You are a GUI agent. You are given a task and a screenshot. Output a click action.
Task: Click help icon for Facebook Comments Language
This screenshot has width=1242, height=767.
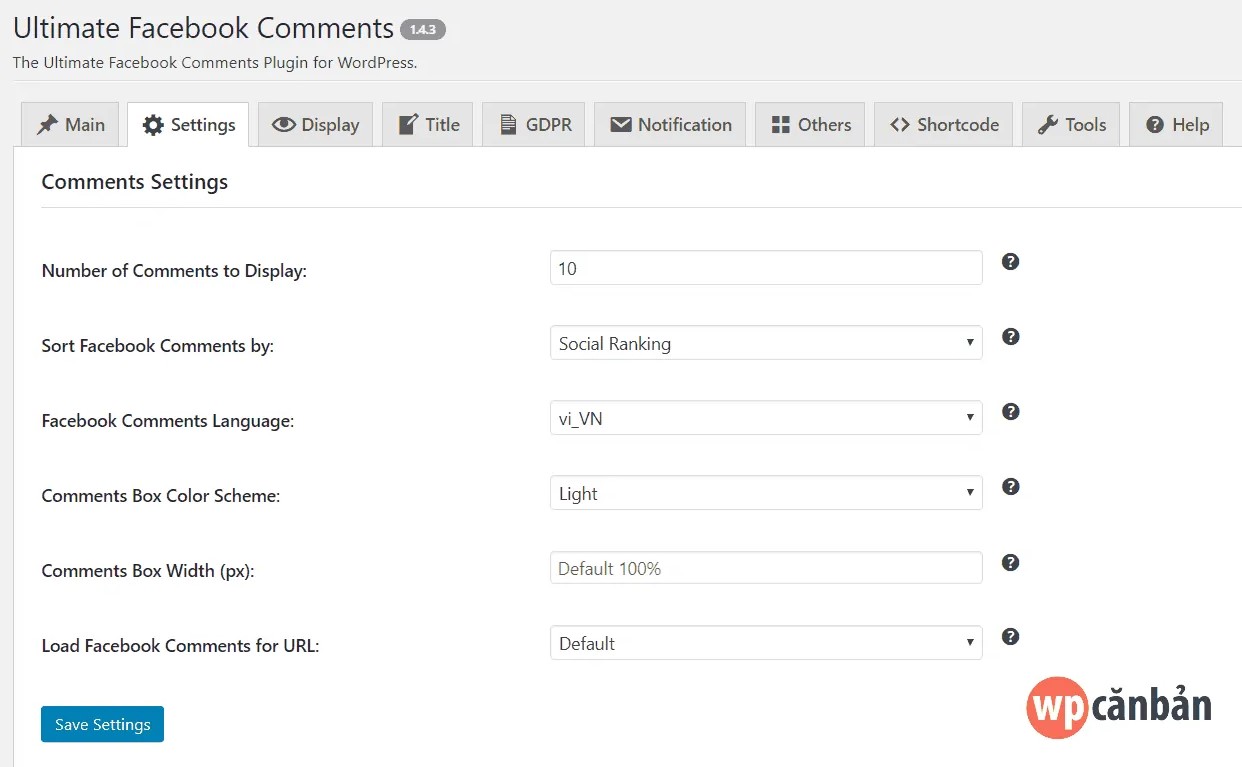tap(1010, 412)
